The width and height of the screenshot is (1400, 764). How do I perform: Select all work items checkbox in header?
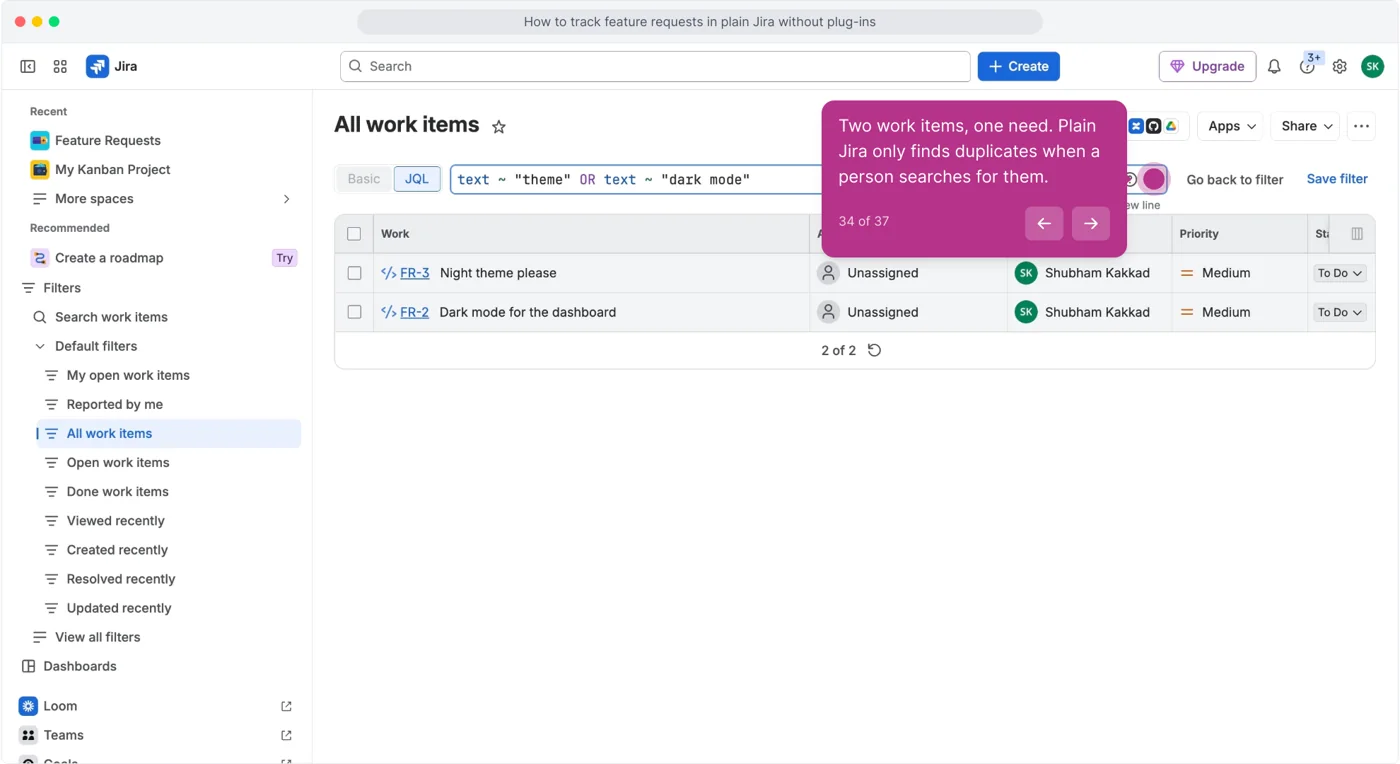354,234
